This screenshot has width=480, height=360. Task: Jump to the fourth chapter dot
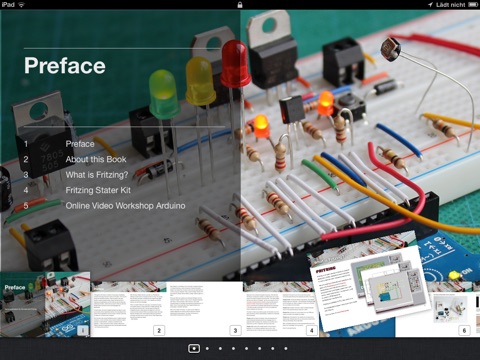click(233, 348)
